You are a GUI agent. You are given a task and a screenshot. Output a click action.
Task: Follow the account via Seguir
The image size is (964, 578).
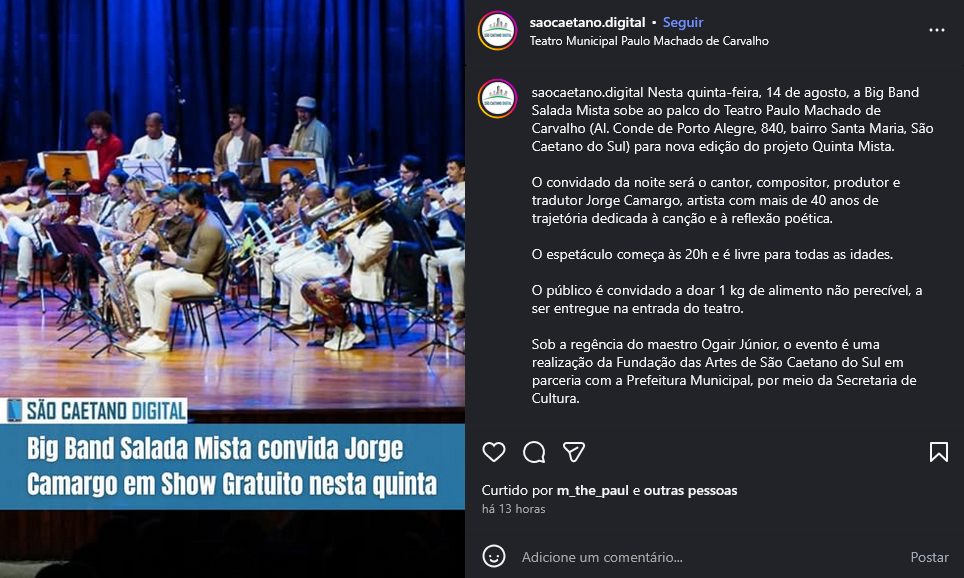682,22
